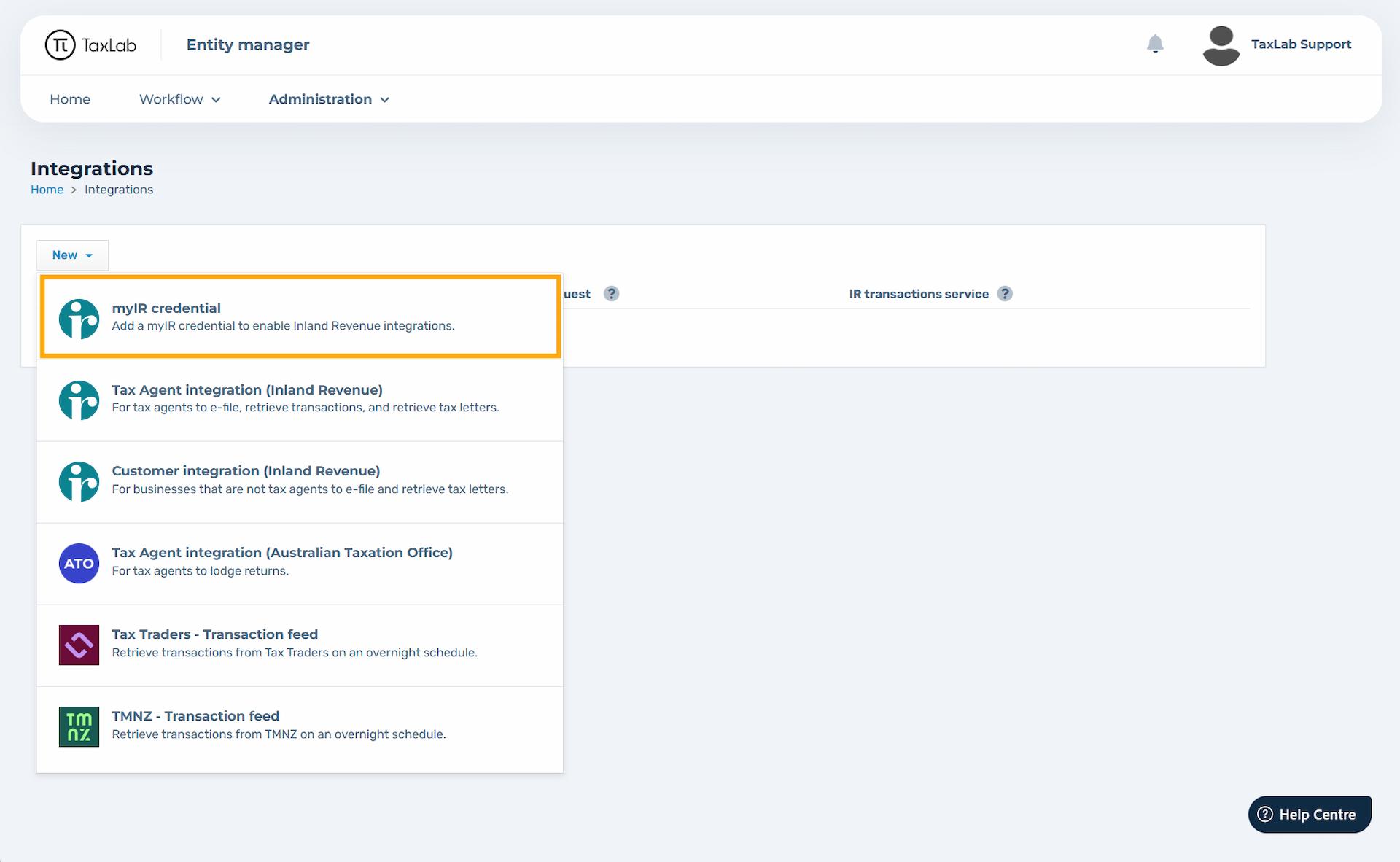Image resolution: width=1400 pixels, height=862 pixels.
Task: Click help icon beside IR transactions service
Action: click(1005, 294)
